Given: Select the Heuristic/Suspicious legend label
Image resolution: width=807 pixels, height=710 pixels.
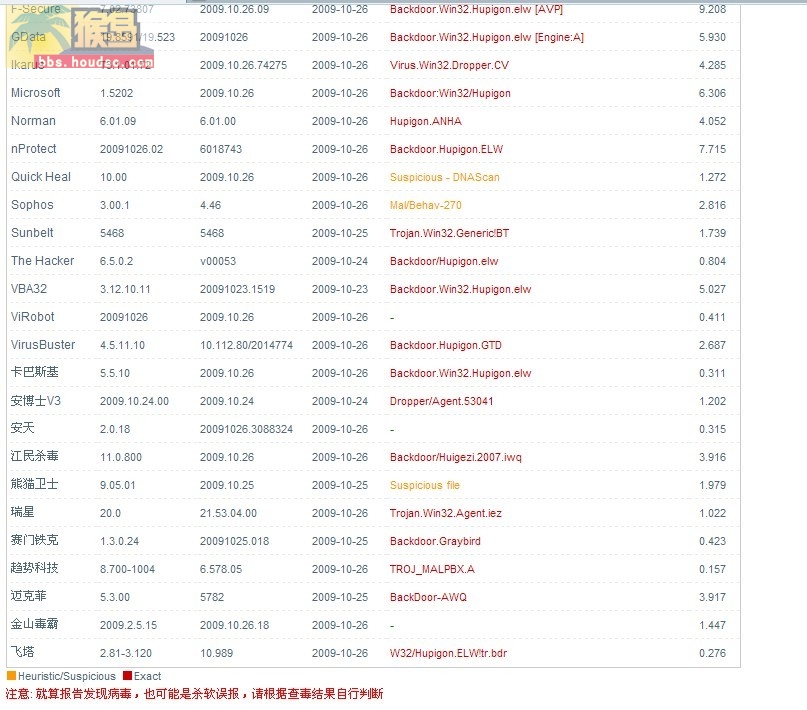Looking at the screenshot, I should pos(66,676).
